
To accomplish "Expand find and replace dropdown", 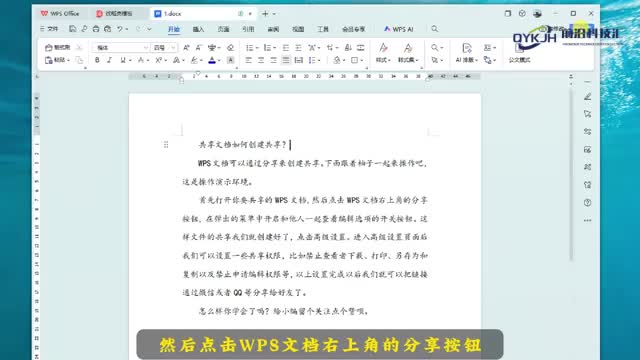I will 442,48.
